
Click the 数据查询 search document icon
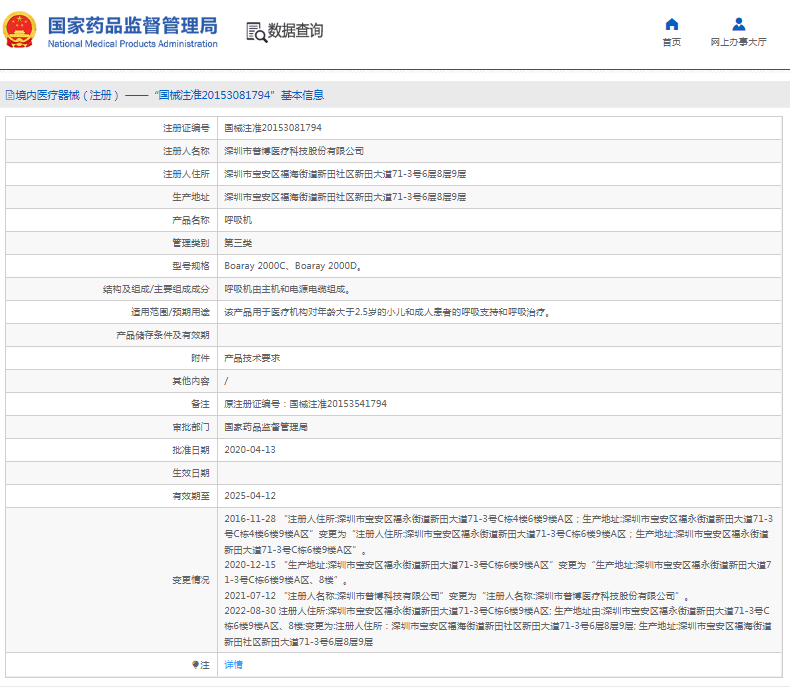[256, 32]
